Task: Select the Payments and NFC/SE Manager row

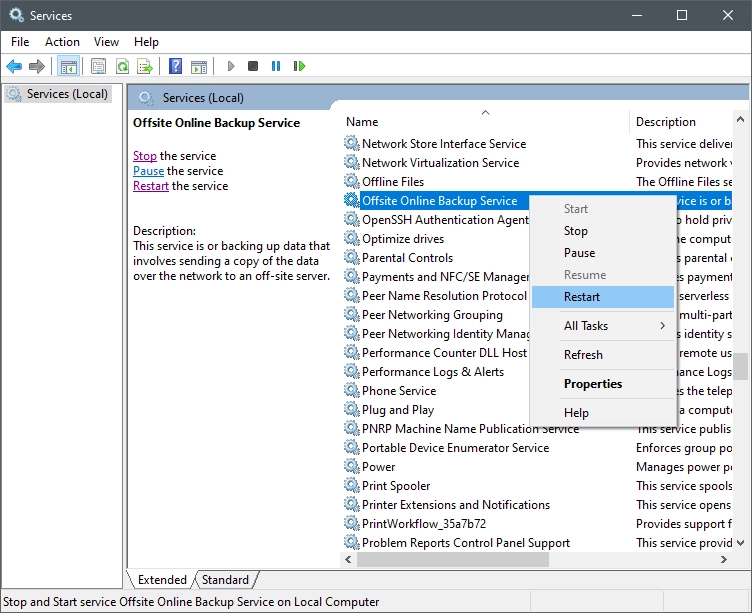Action: (x=445, y=277)
